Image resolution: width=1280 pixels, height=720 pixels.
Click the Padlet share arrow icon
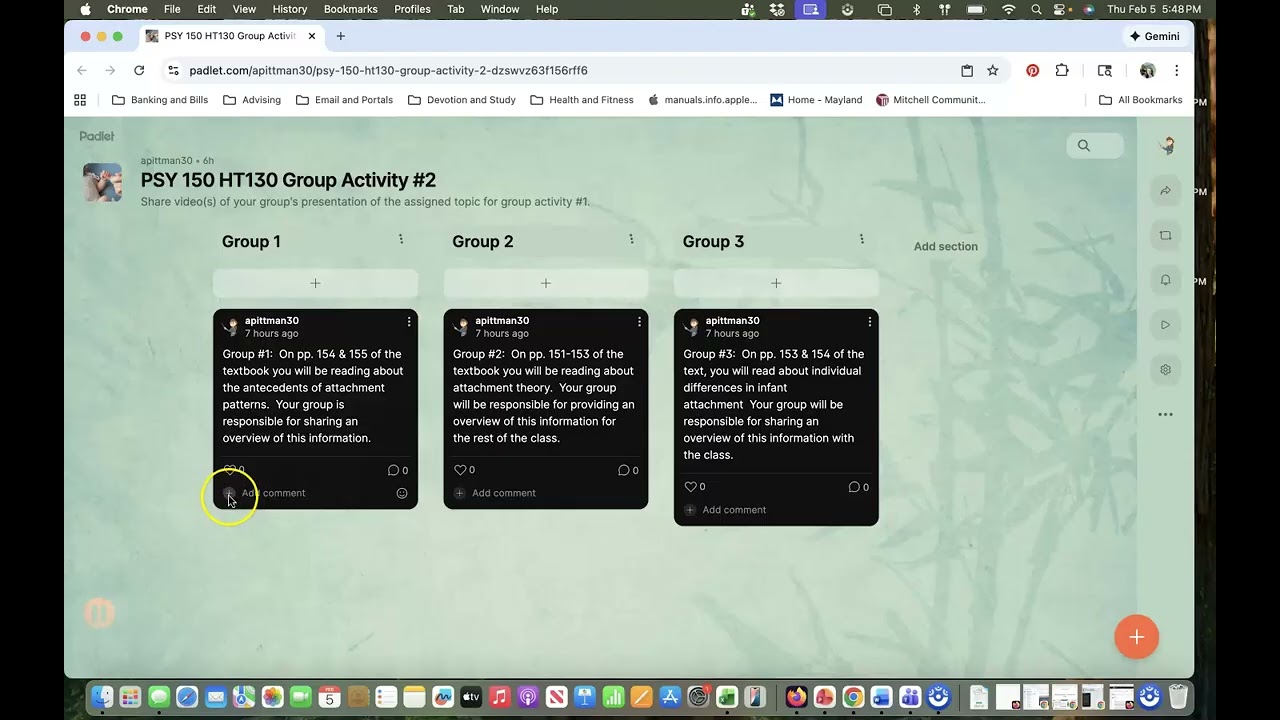[1165, 191]
